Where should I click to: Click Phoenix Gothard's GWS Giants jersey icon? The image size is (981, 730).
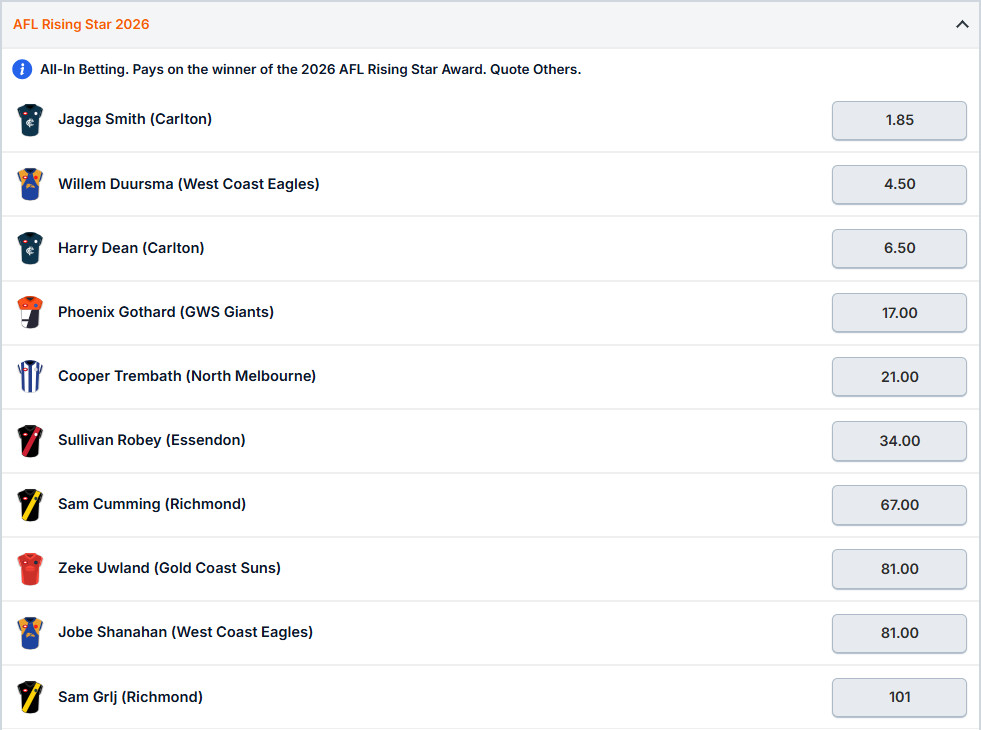click(30, 312)
